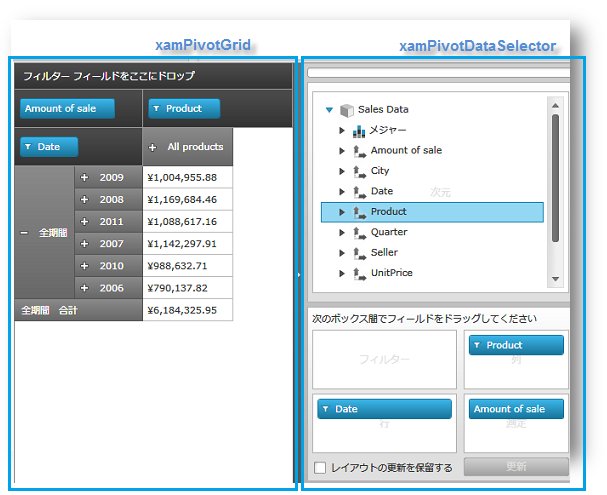Click the filter icon on Date in the rows box
The width and height of the screenshot is (607, 495).
click(326, 409)
